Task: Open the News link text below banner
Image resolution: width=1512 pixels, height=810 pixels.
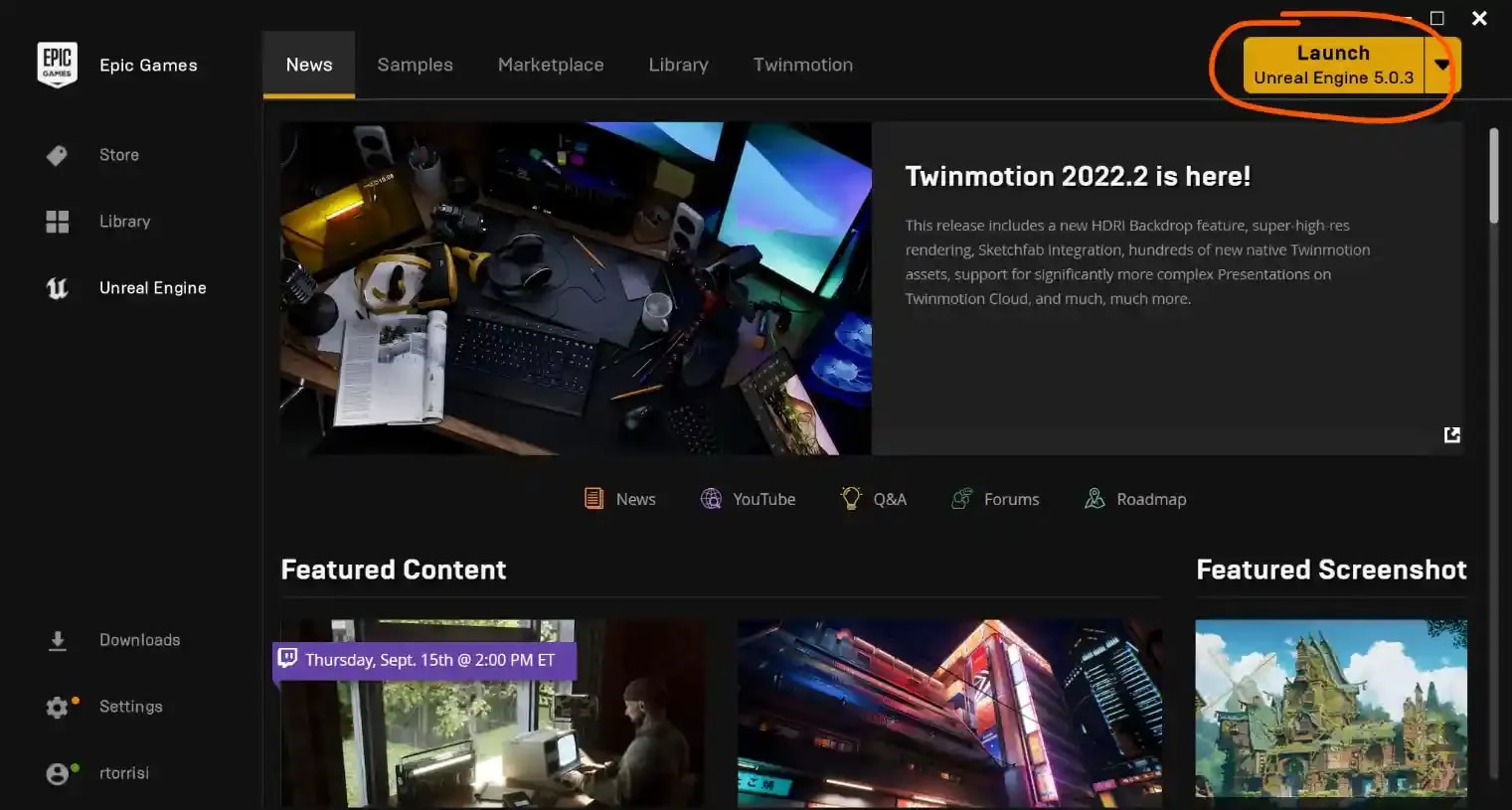Action: point(636,499)
